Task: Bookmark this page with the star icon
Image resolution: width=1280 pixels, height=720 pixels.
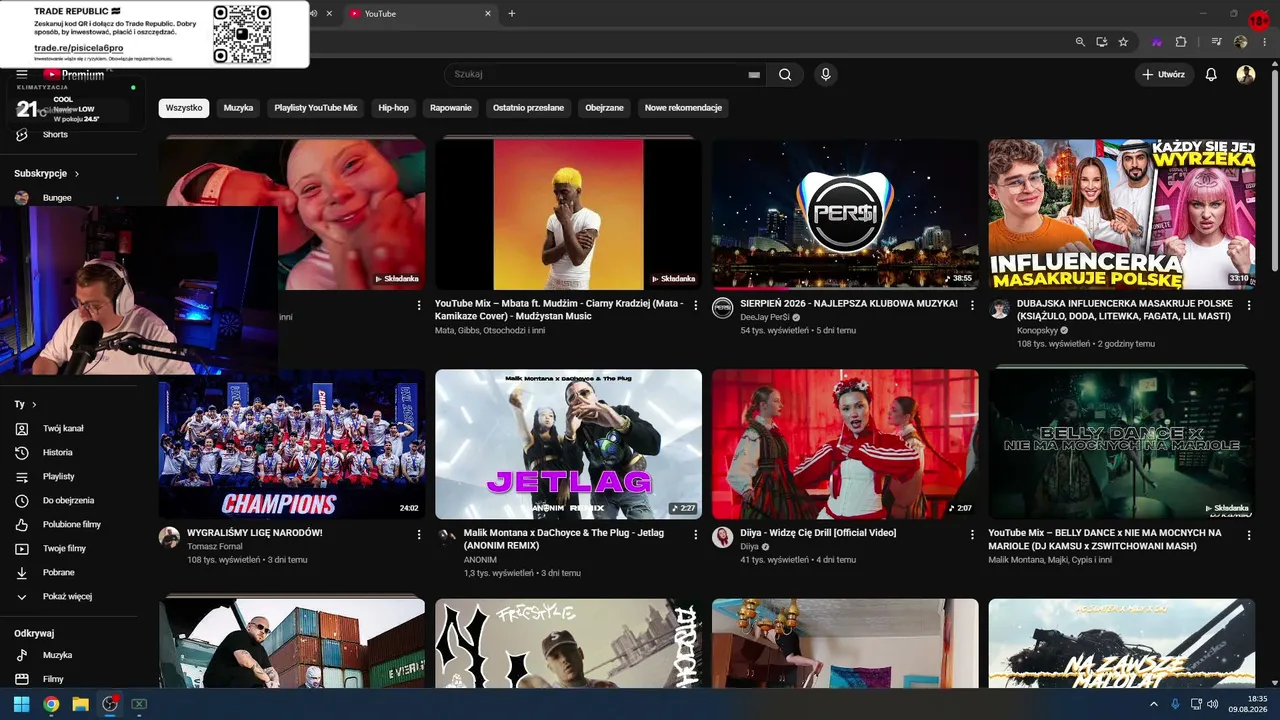Action: (x=1123, y=42)
